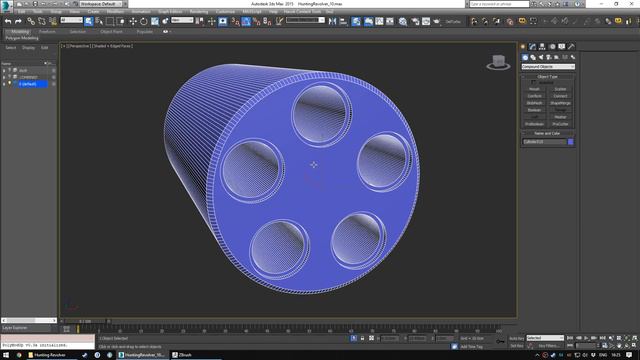Viewport: 640px width, 360px height.
Task: Activate the Select and Rotate tool
Action: coord(144,21)
